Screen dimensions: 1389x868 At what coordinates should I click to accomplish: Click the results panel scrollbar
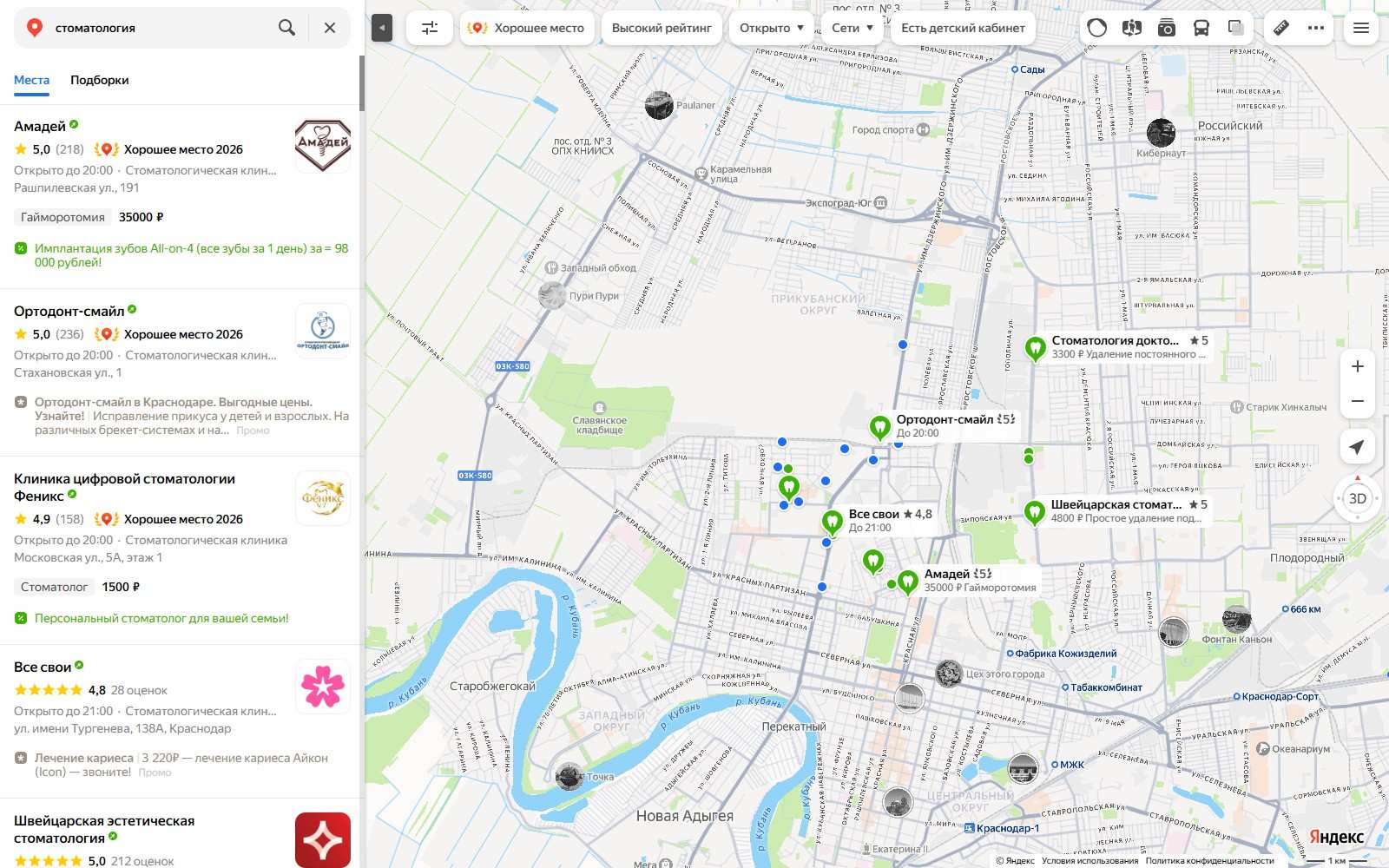tap(361, 82)
